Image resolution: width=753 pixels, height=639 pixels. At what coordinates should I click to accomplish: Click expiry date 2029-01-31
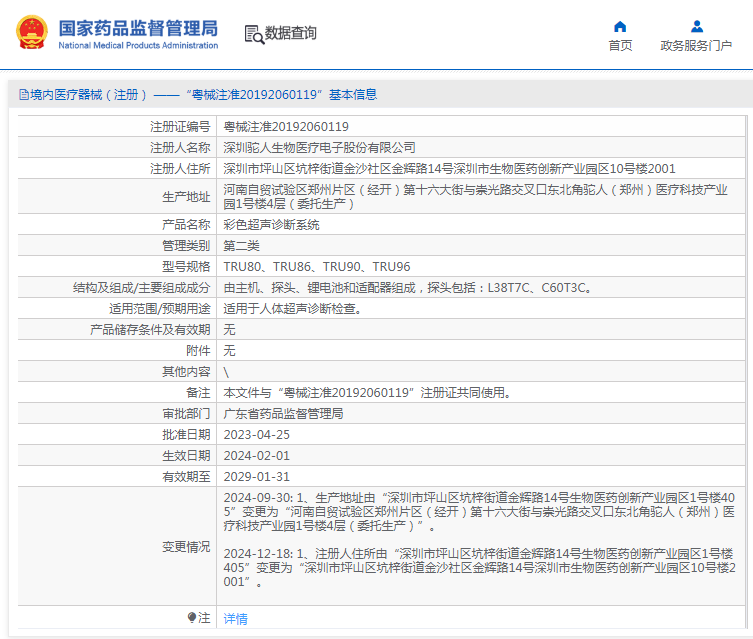point(256,477)
